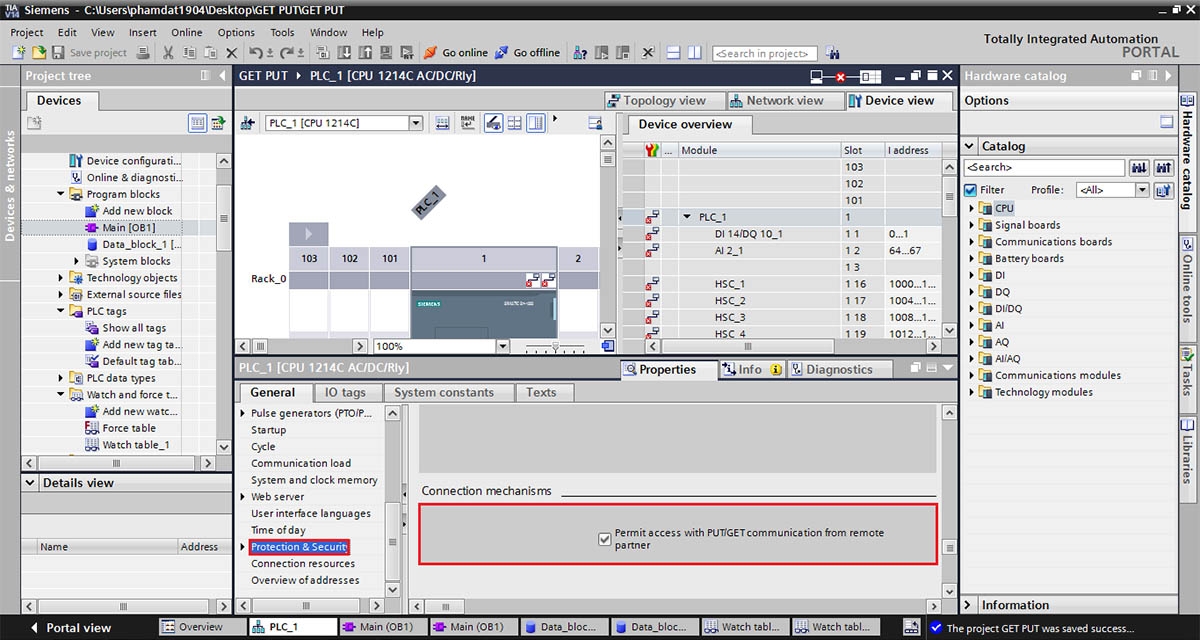Click the Undo arrow icon
This screenshot has width=1200, height=640.
point(256,52)
